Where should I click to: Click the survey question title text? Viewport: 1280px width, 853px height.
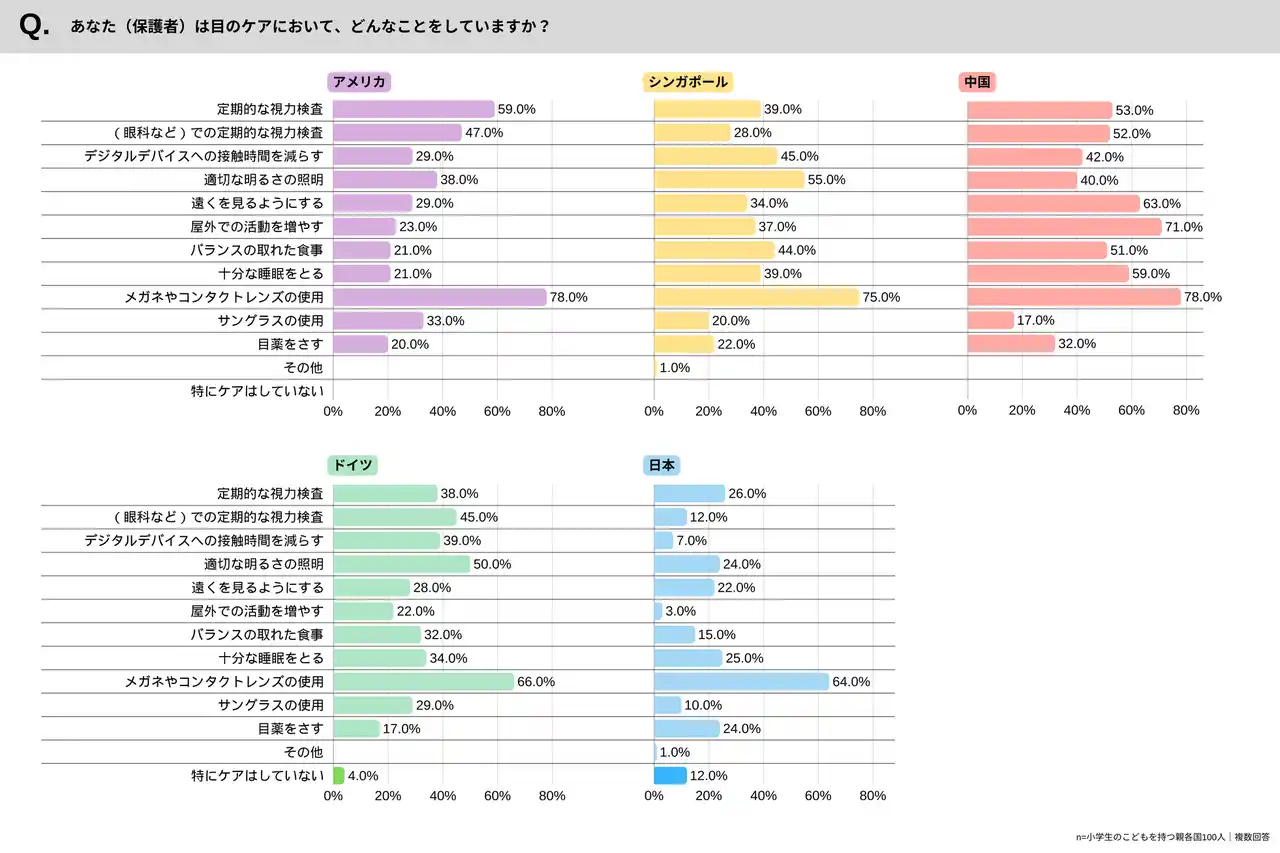pos(310,27)
